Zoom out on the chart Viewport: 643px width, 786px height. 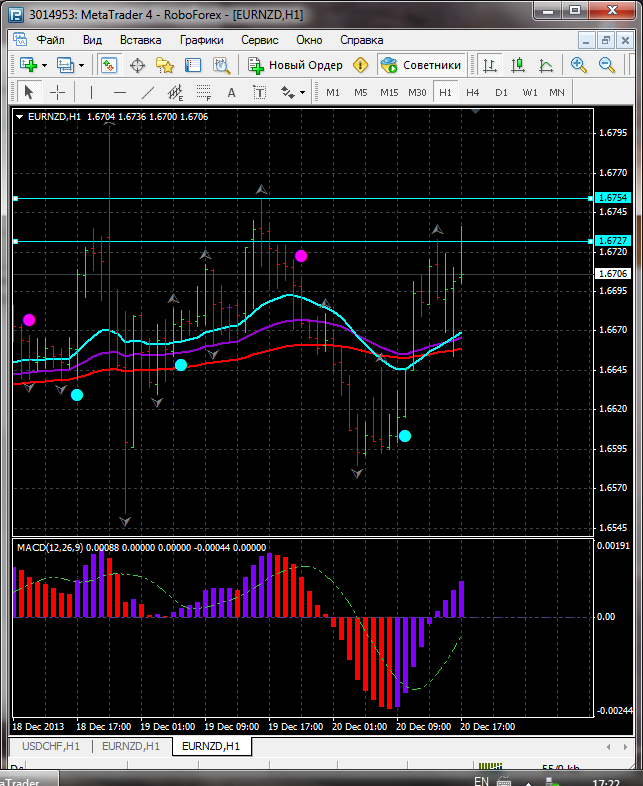tap(607, 65)
